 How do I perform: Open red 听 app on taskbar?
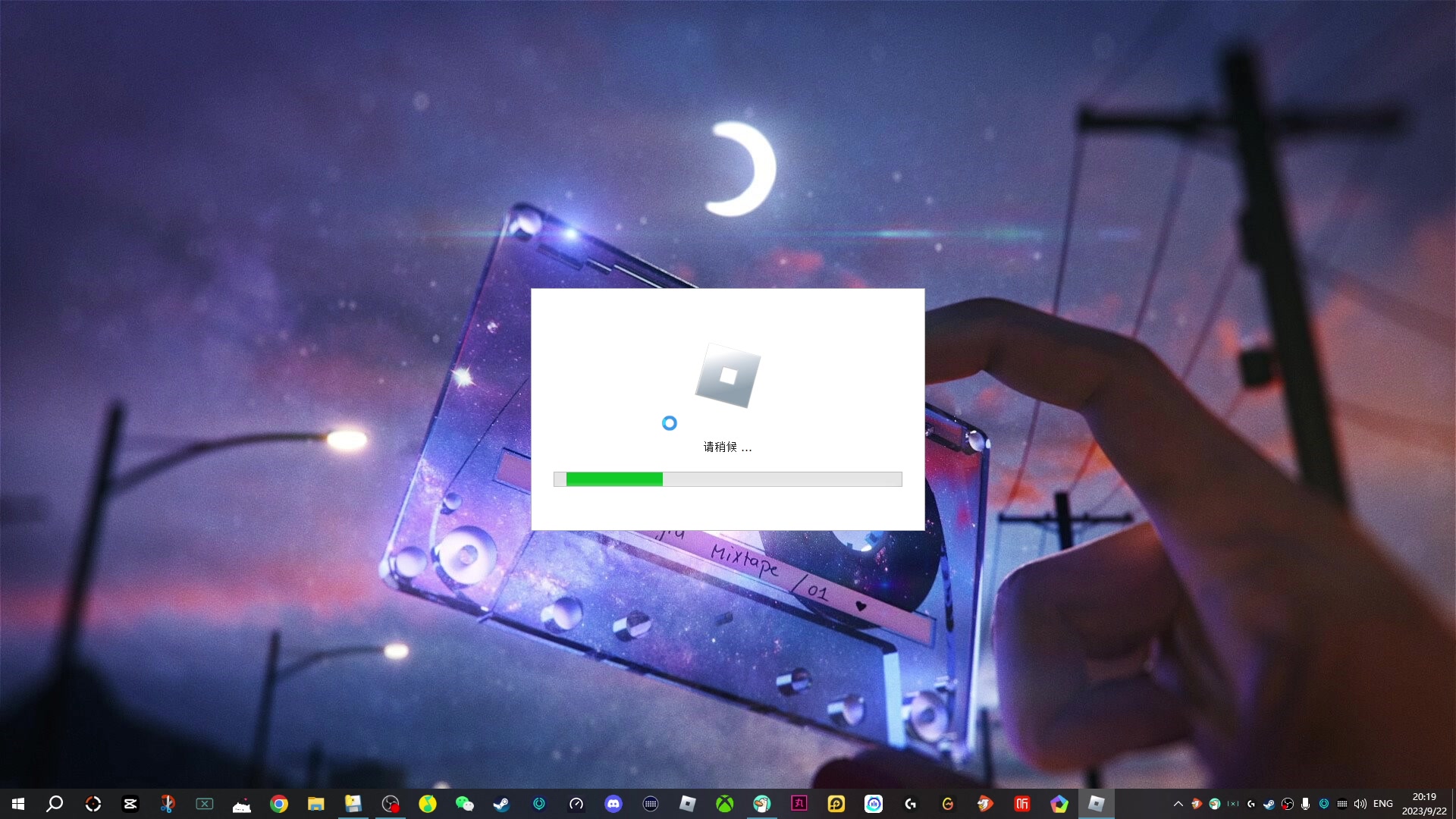[x=1022, y=804]
